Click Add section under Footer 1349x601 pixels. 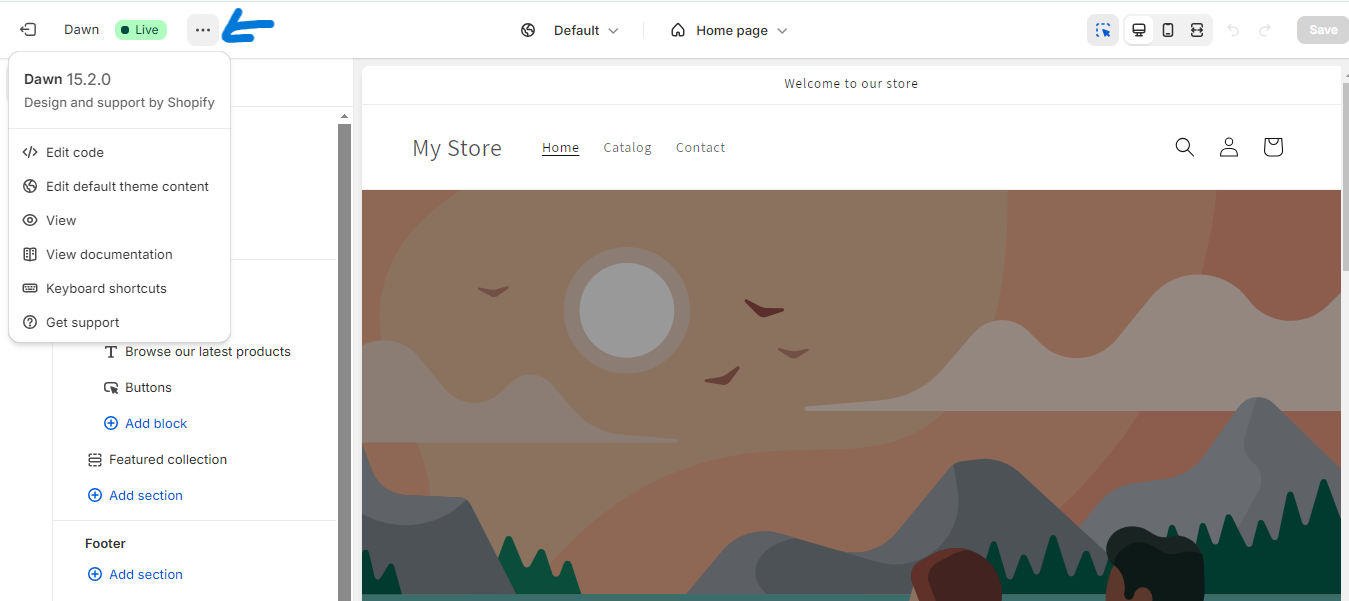(146, 574)
